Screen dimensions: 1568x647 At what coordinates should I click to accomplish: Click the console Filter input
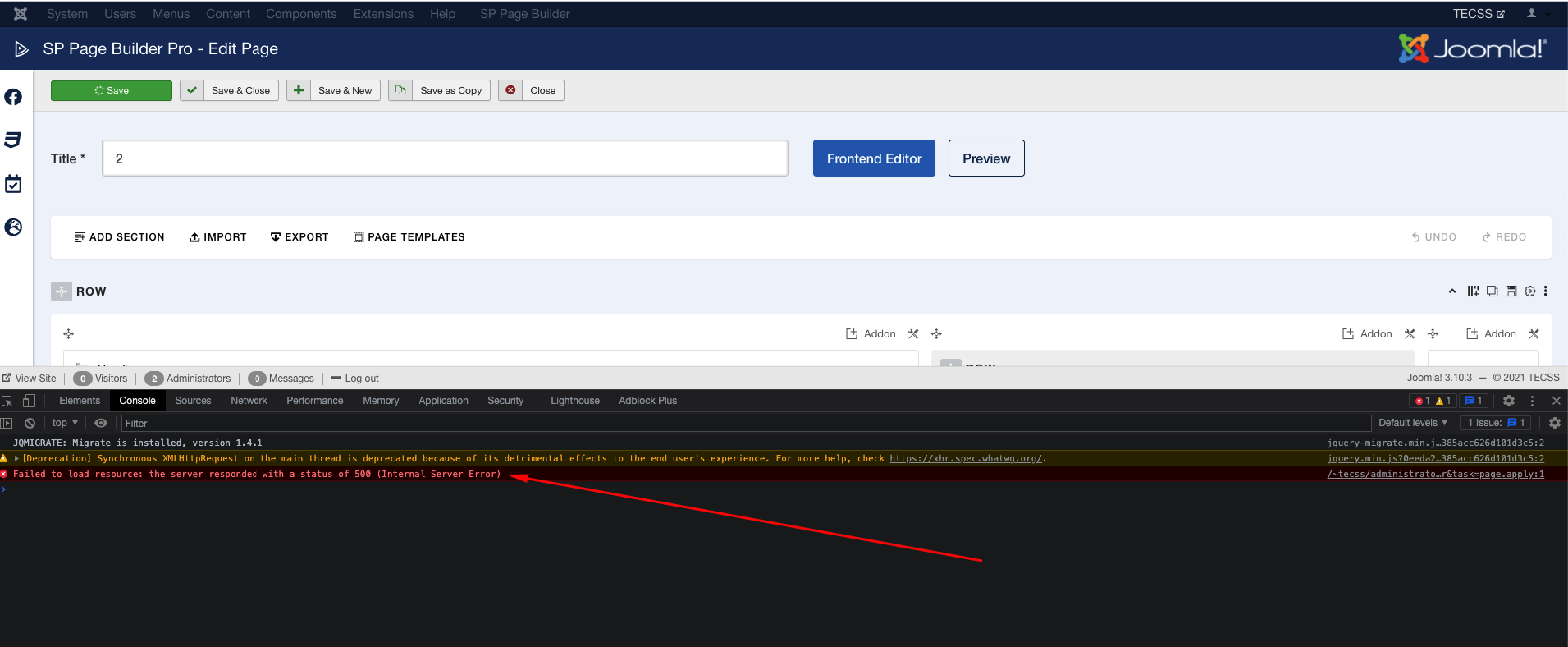tap(746, 423)
